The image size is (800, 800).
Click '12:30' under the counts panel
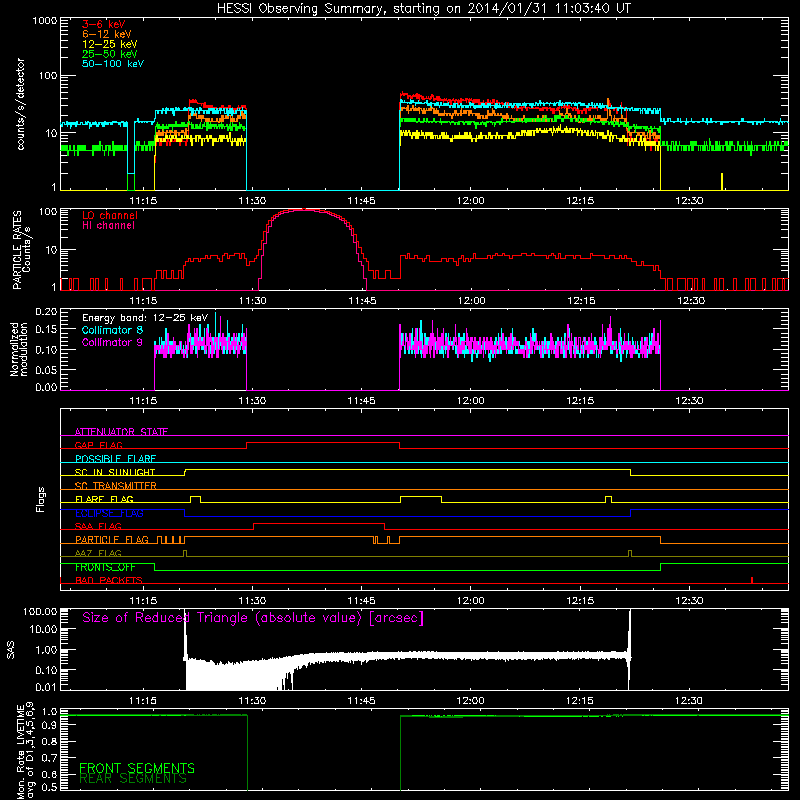pos(689,201)
